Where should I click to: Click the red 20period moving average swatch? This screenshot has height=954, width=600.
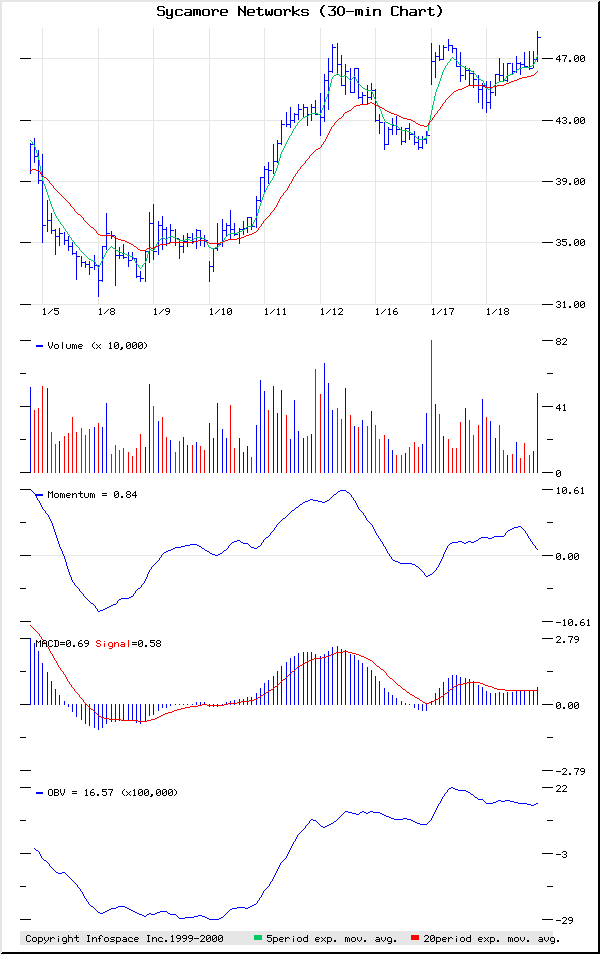click(415, 938)
